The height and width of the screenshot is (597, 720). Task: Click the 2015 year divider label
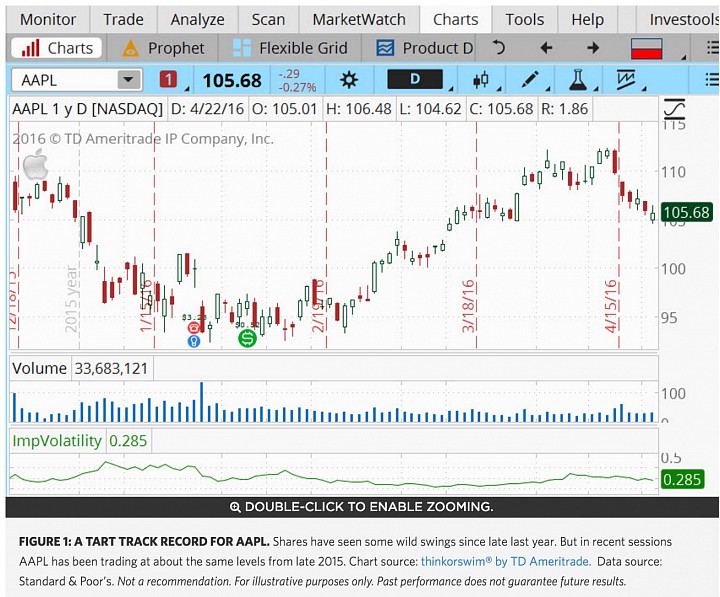coord(71,299)
